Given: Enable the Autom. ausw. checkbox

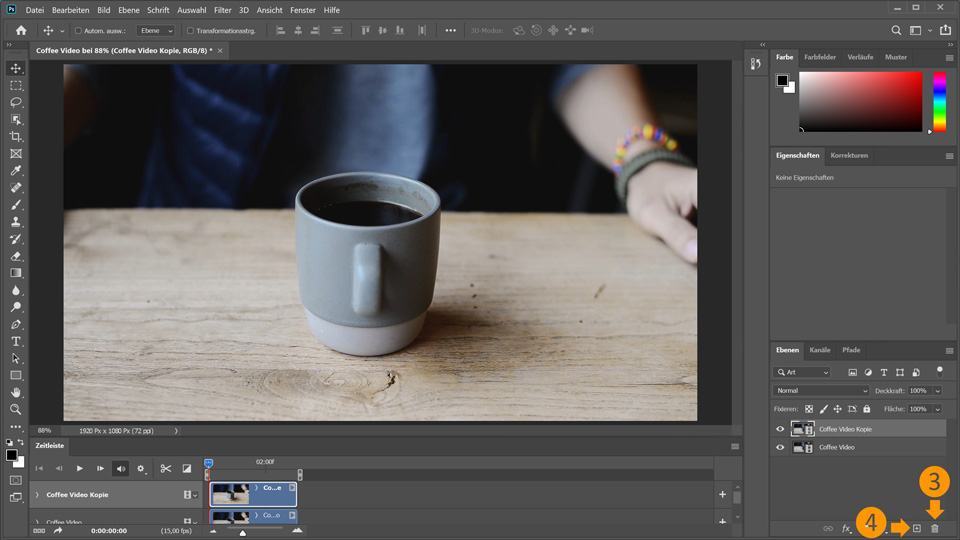Looking at the screenshot, I should click(79, 31).
